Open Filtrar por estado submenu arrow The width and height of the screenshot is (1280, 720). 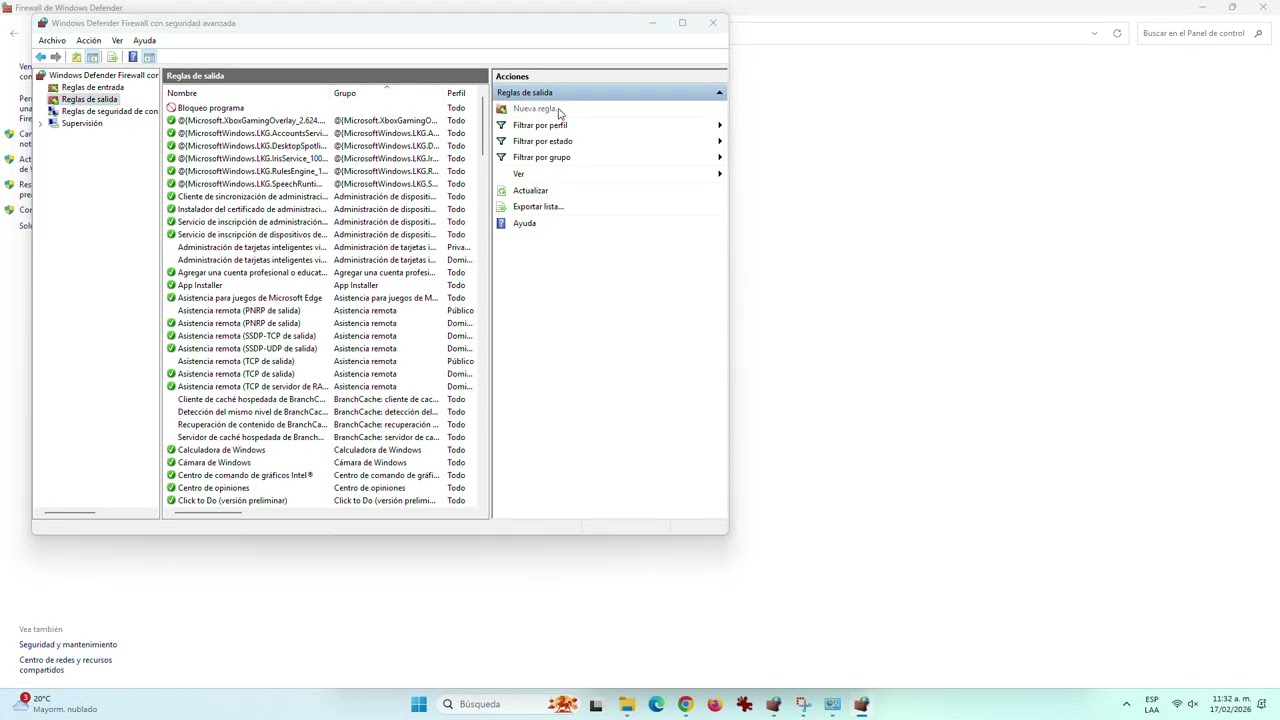point(719,141)
